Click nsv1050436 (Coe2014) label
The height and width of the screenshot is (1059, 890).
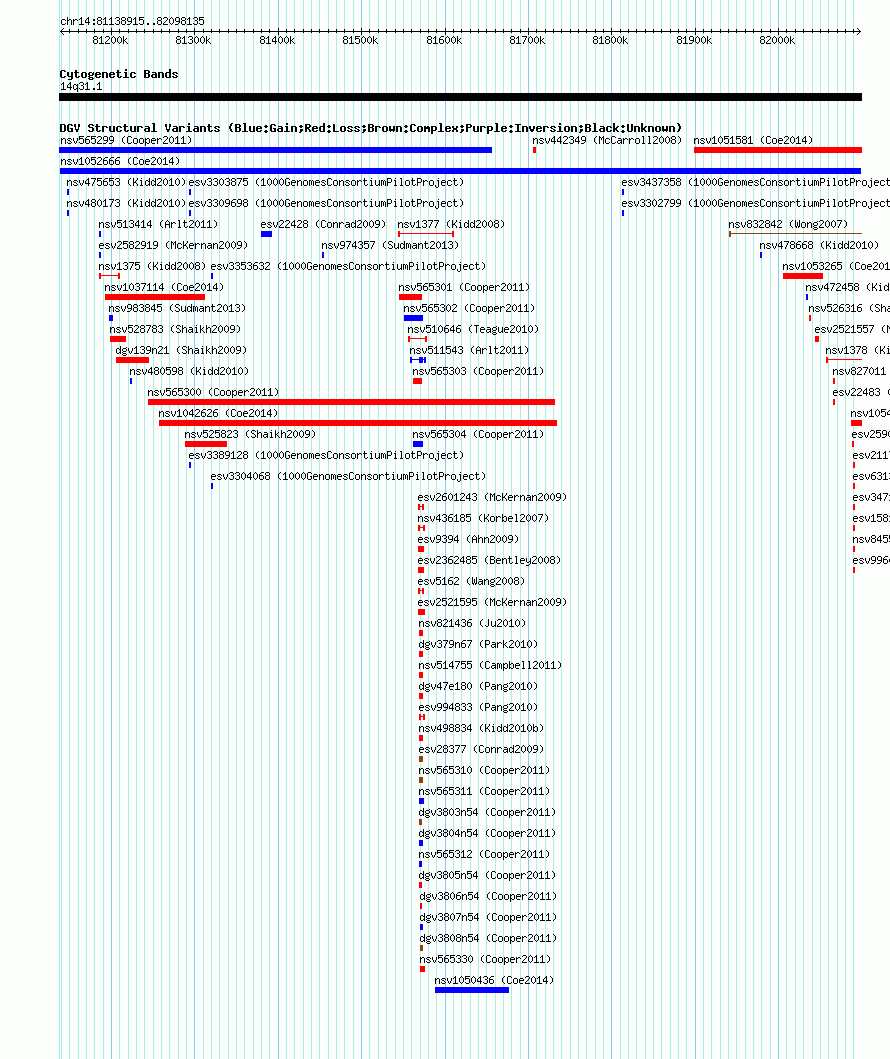(x=494, y=979)
